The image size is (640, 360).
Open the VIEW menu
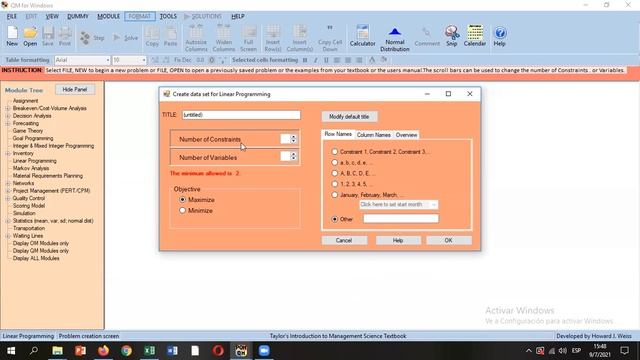52,16
